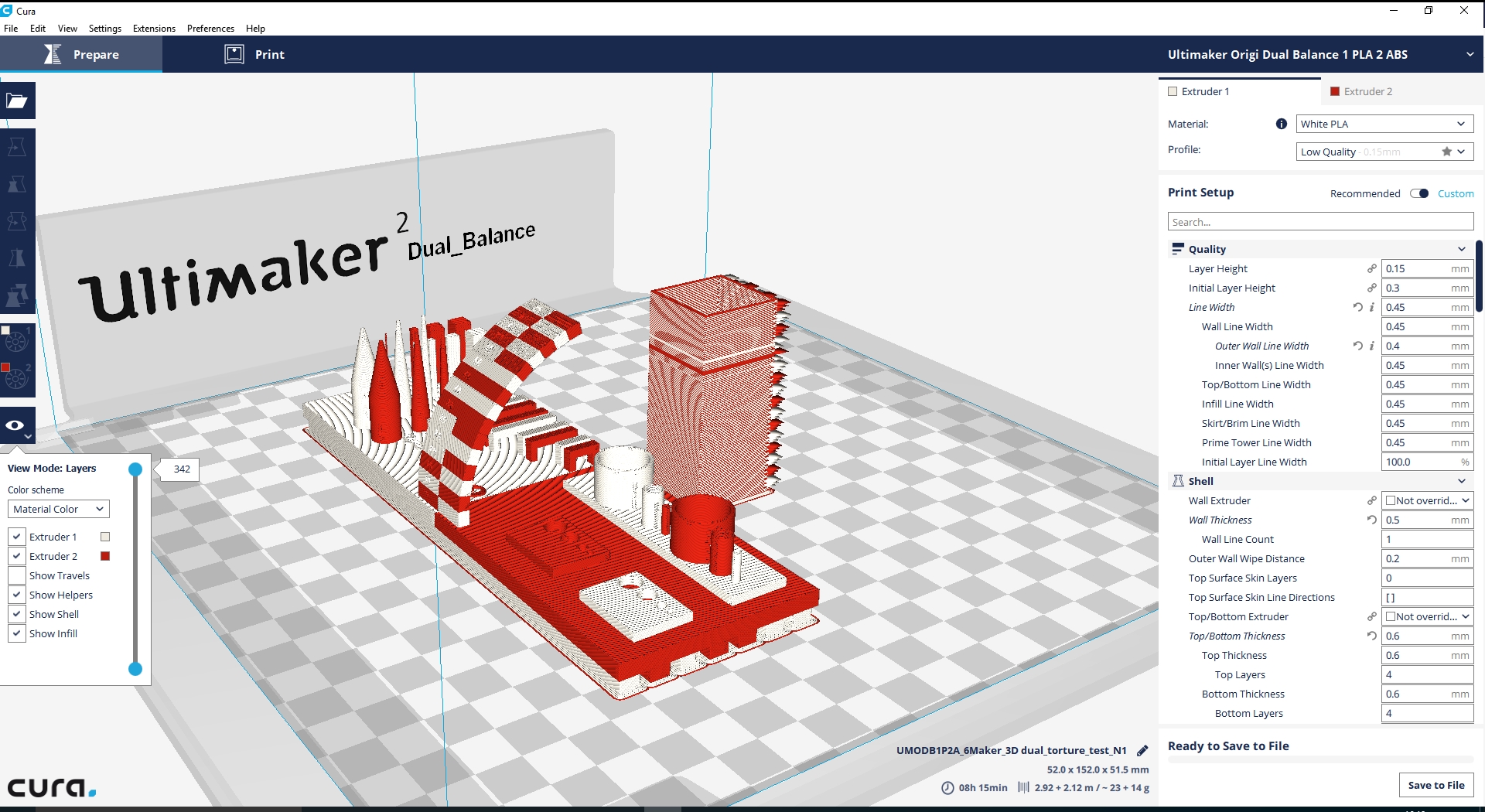Toggle the Extruder 2 layer view checkbox
1485x812 pixels.
click(16, 556)
